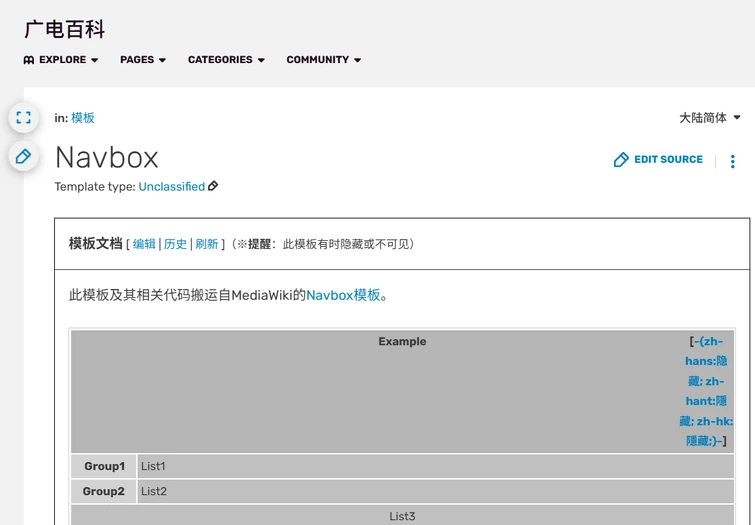The image size is (755, 525).
Task: Click the Example navbox title
Action: [402, 341]
